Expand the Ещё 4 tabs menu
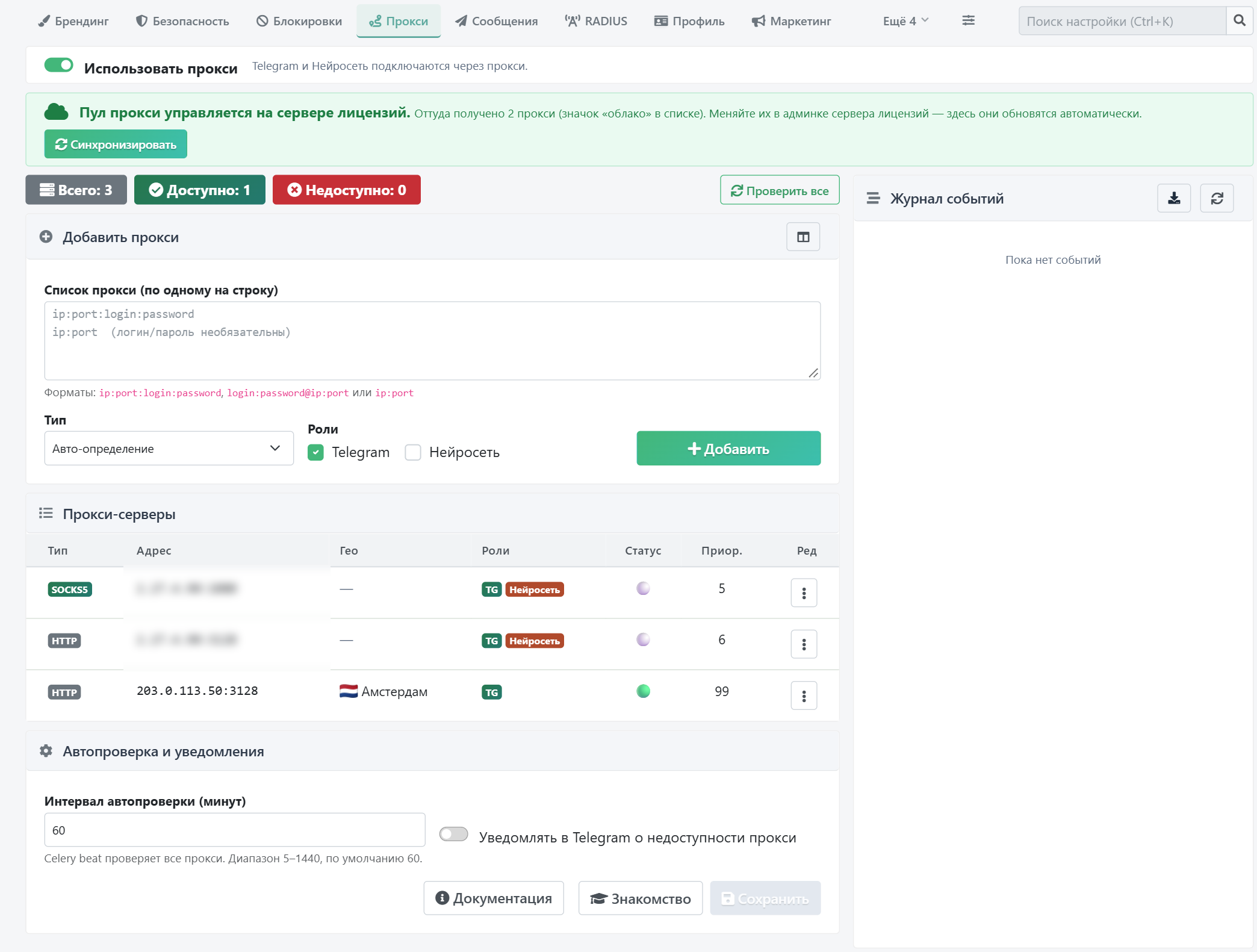Image resolution: width=1257 pixels, height=952 pixels. tap(905, 21)
